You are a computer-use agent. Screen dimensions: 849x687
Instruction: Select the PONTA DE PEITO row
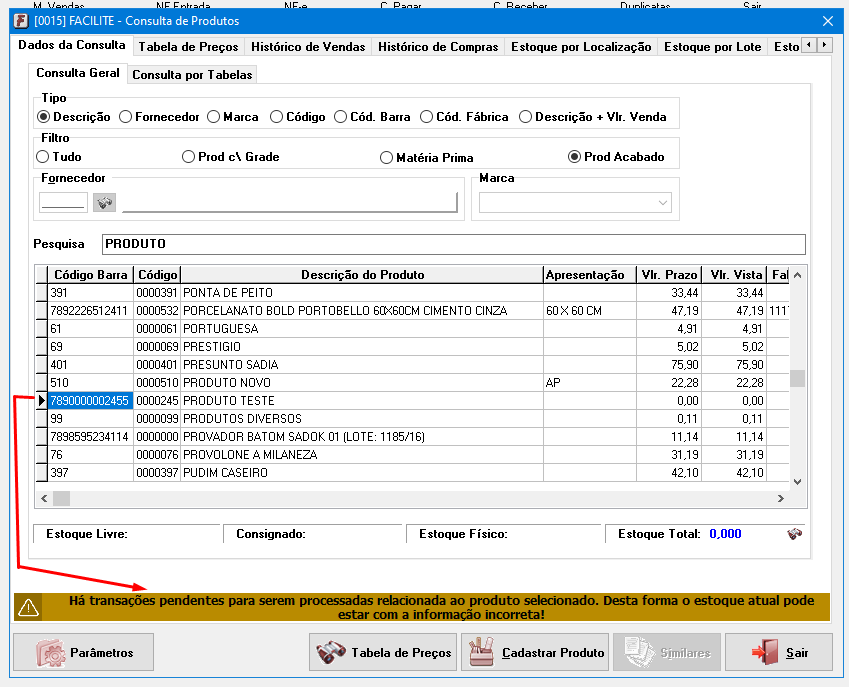412,293
